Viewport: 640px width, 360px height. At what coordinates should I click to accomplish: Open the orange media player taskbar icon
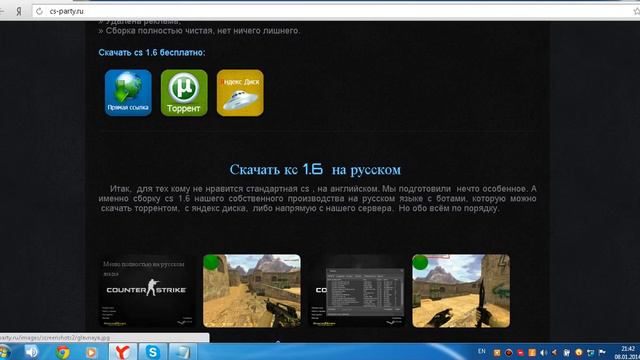tap(91, 352)
